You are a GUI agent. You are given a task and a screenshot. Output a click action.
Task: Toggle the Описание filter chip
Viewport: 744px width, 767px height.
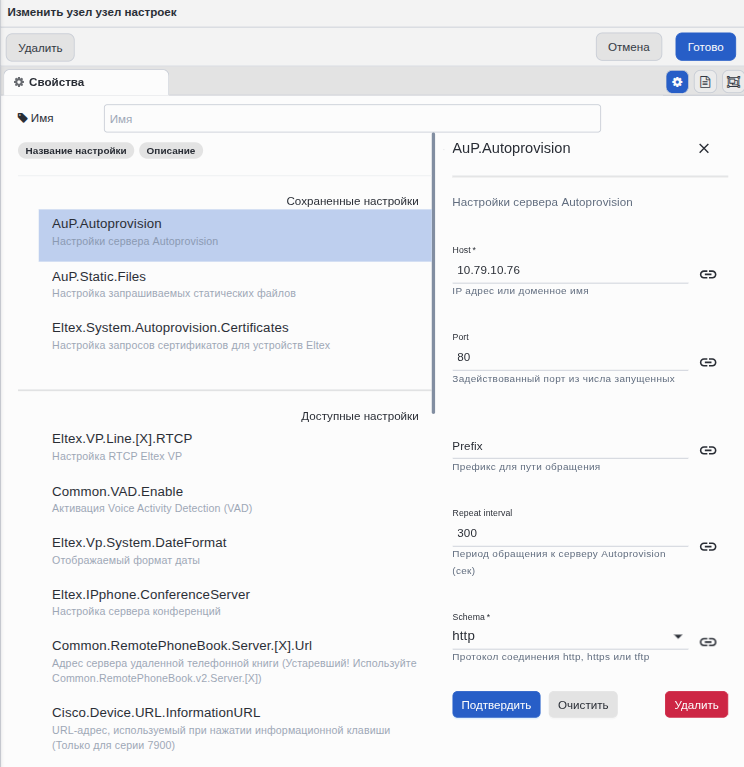pyautogui.click(x=171, y=151)
